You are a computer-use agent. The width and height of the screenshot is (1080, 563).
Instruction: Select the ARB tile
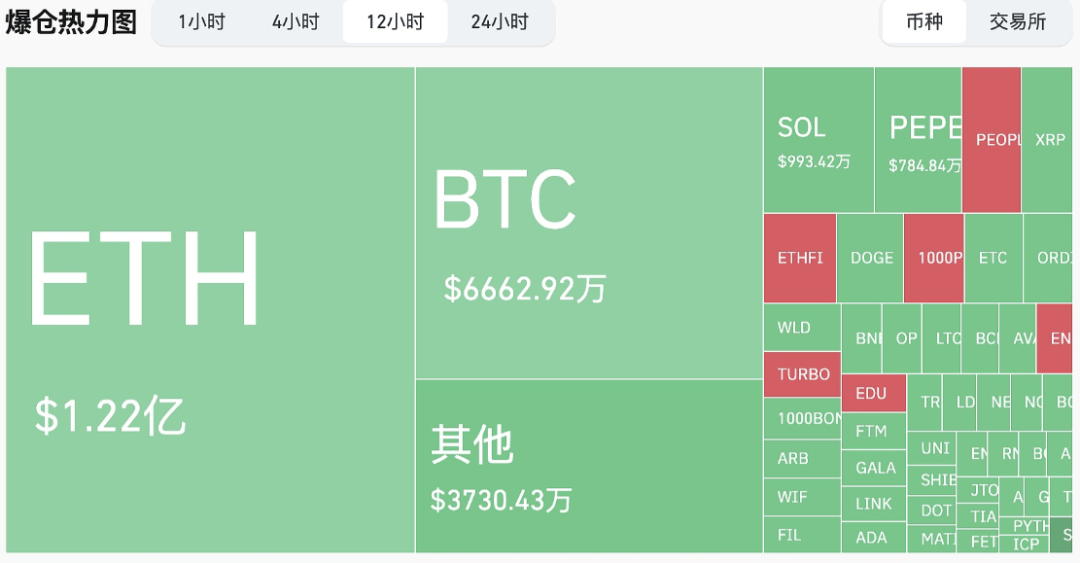(x=802, y=459)
